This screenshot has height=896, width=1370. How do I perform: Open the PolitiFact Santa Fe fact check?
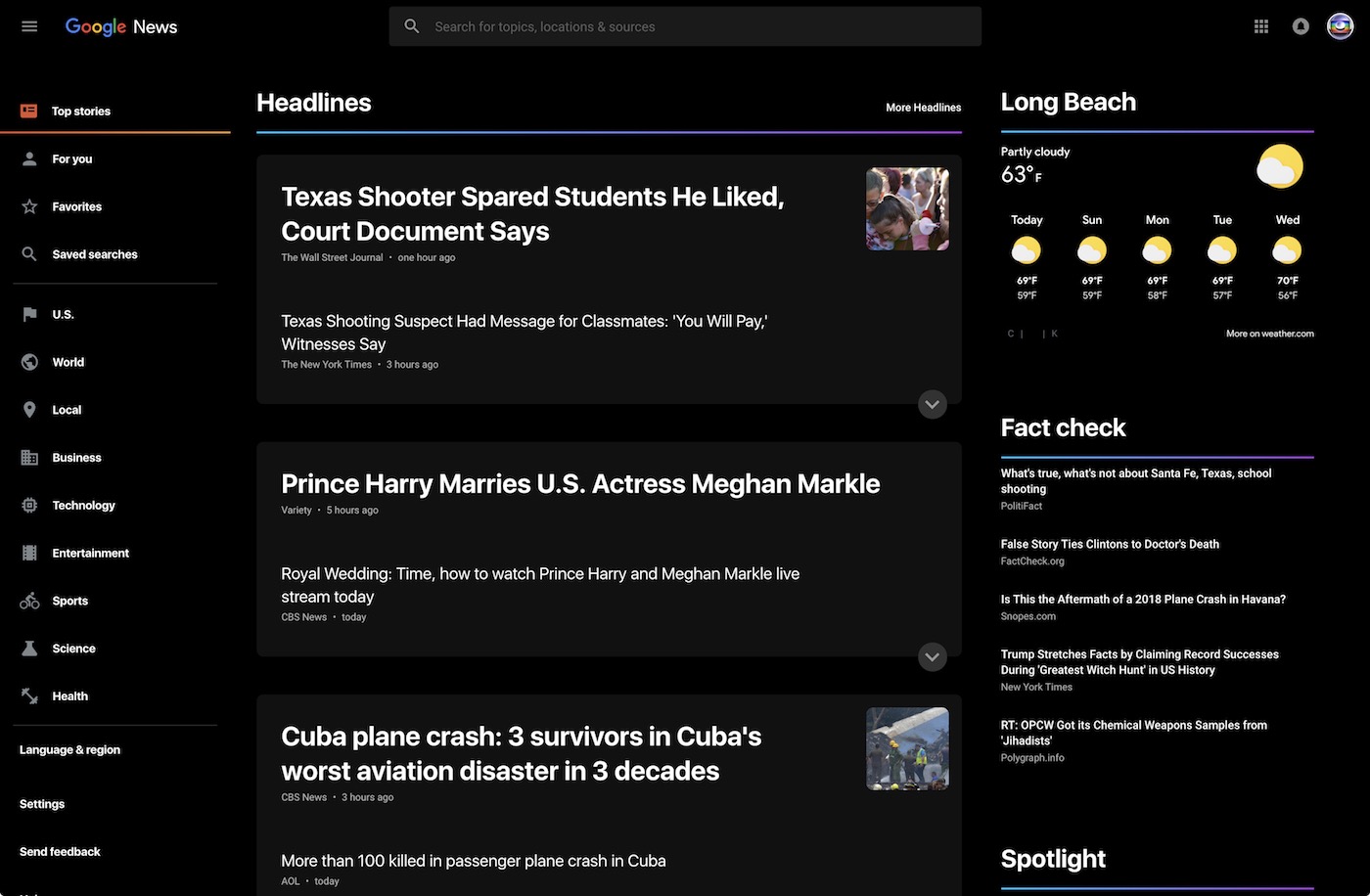(x=1135, y=480)
